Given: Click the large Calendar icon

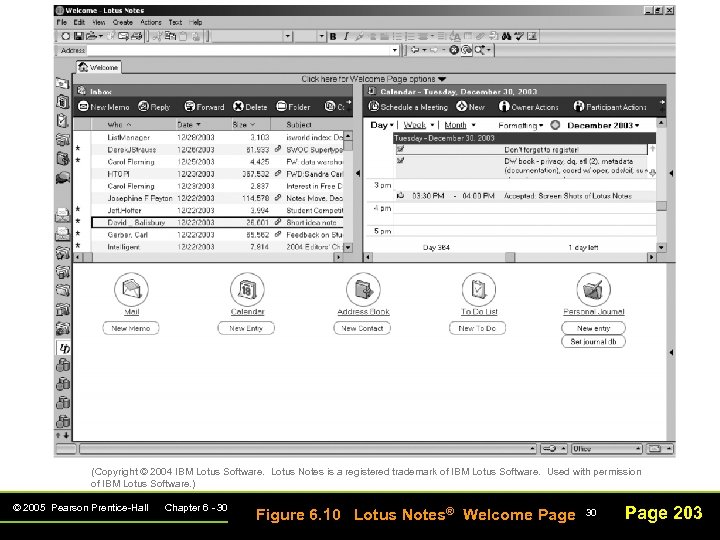Looking at the screenshot, I should tap(247, 289).
